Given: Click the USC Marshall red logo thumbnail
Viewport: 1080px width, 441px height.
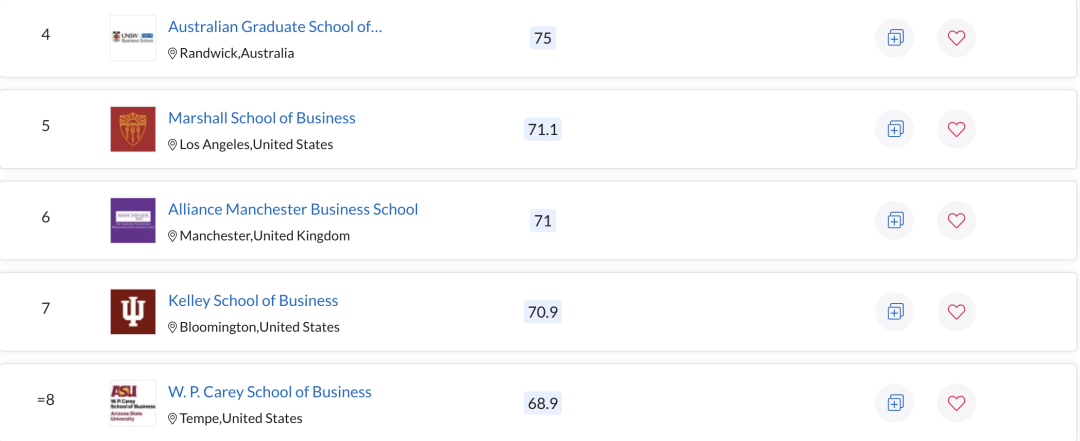Looking at the screenshot, I should coord(133,129).
